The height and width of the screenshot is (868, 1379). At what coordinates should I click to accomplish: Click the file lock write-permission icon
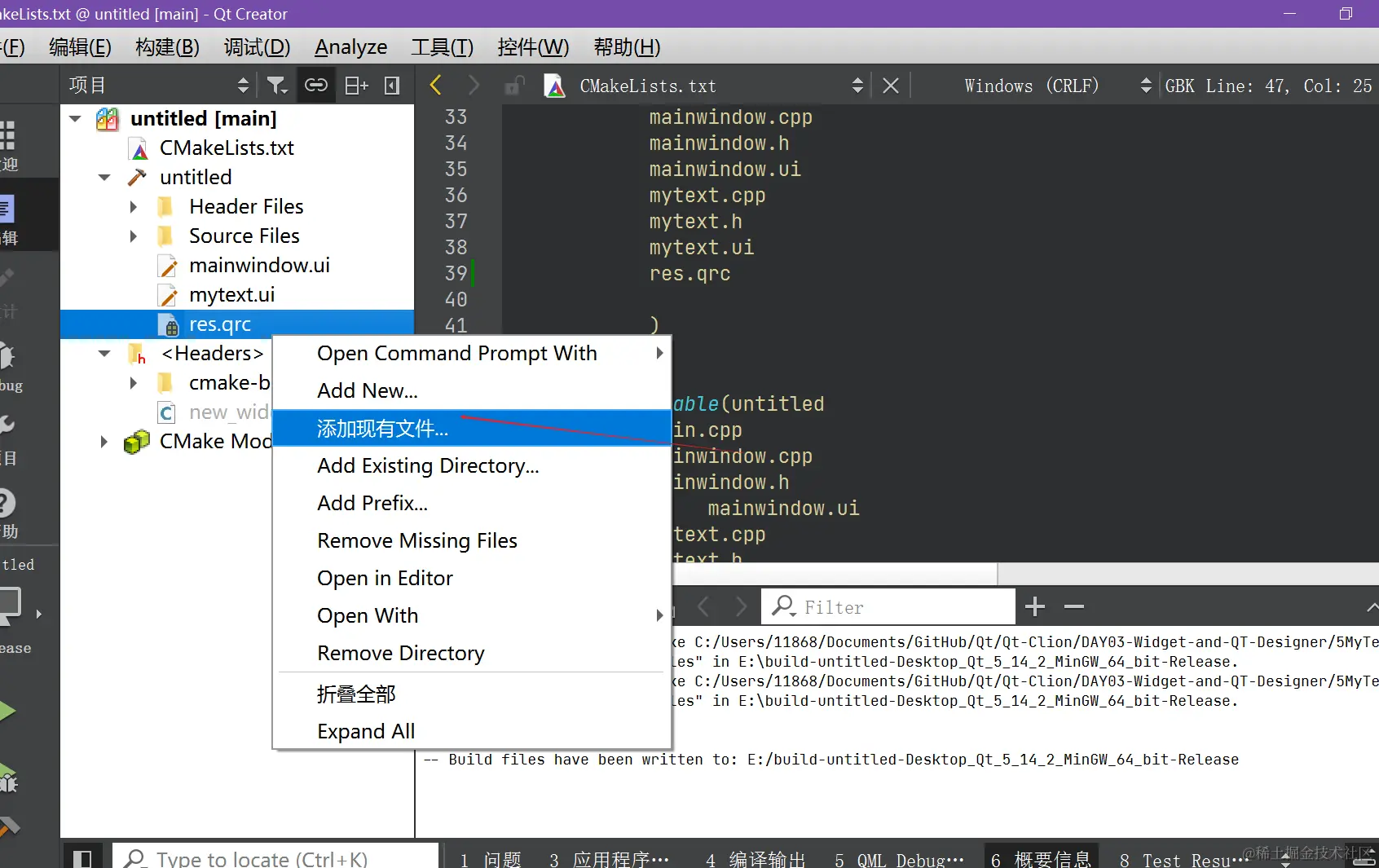pos(513,86)
